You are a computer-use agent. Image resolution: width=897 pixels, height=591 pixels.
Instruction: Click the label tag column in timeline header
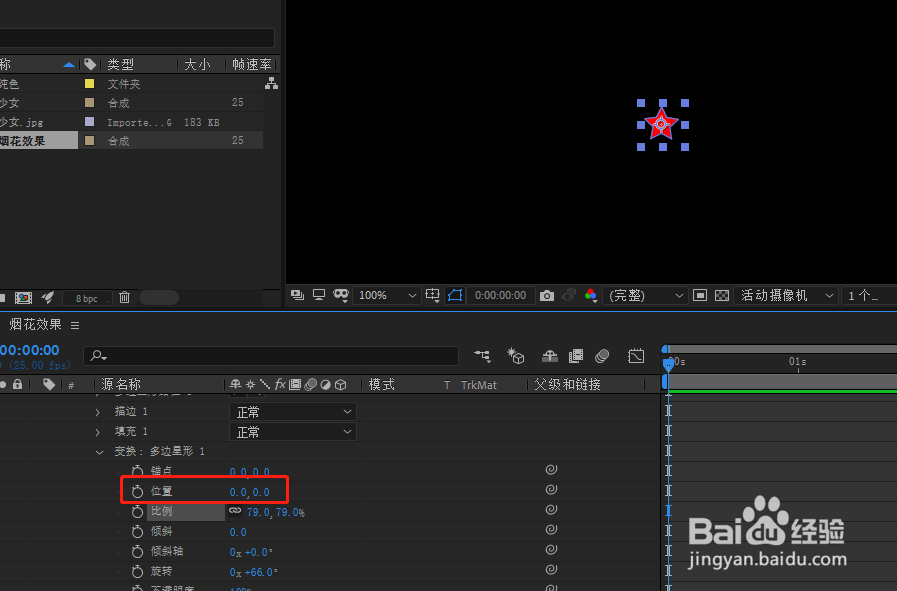click(49, 384)
